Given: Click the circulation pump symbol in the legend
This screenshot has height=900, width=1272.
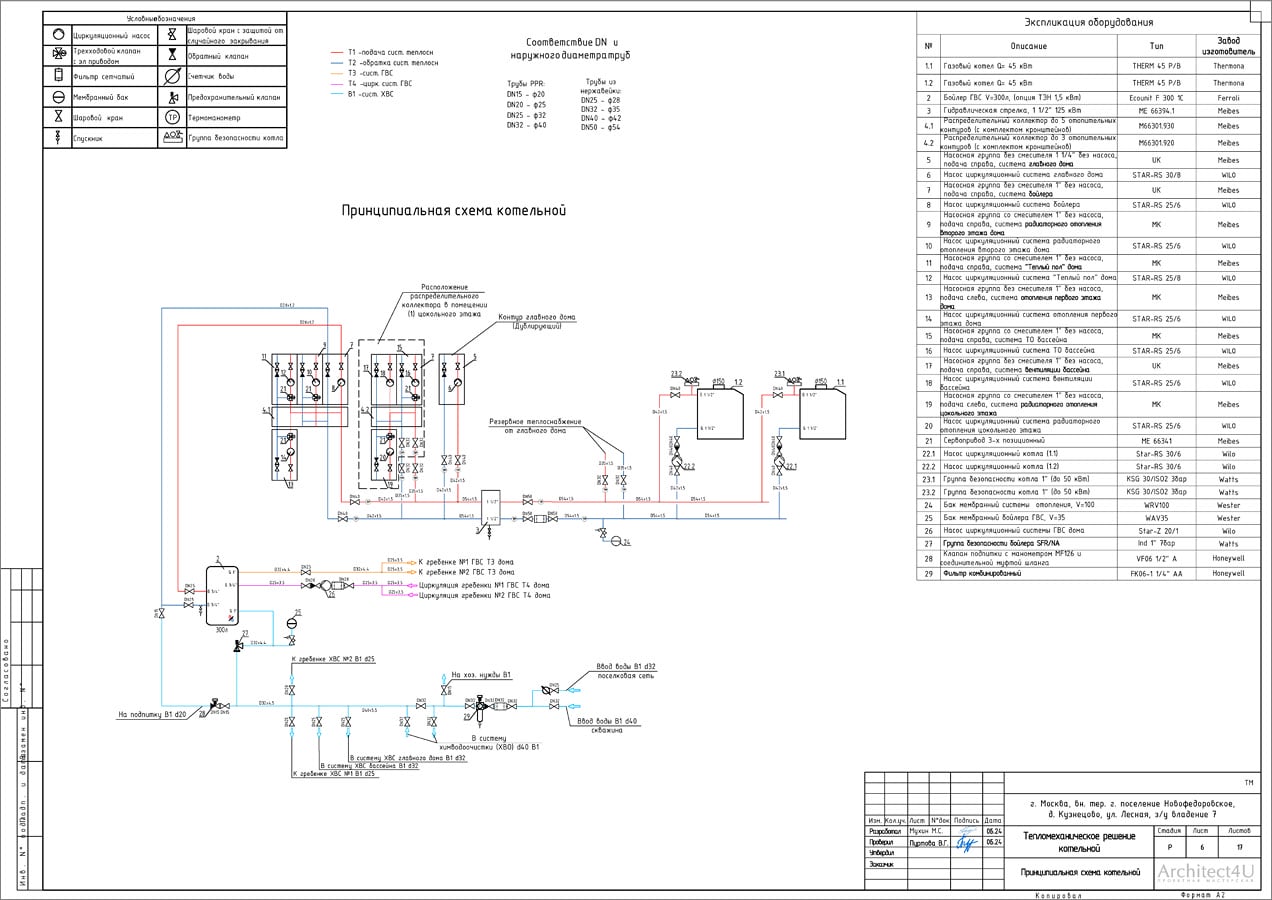Looking at the screenshot, I should click(59, 34).
